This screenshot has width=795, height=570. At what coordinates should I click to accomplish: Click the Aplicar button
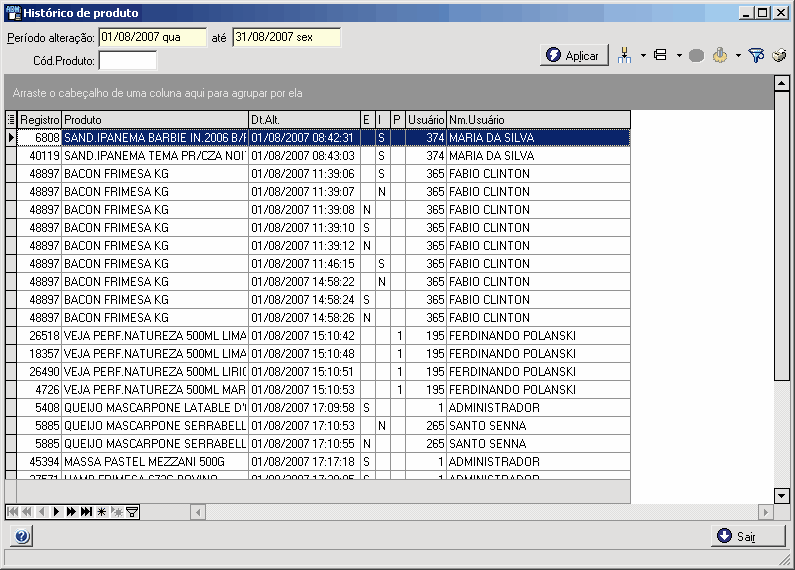tap(574, 55)
